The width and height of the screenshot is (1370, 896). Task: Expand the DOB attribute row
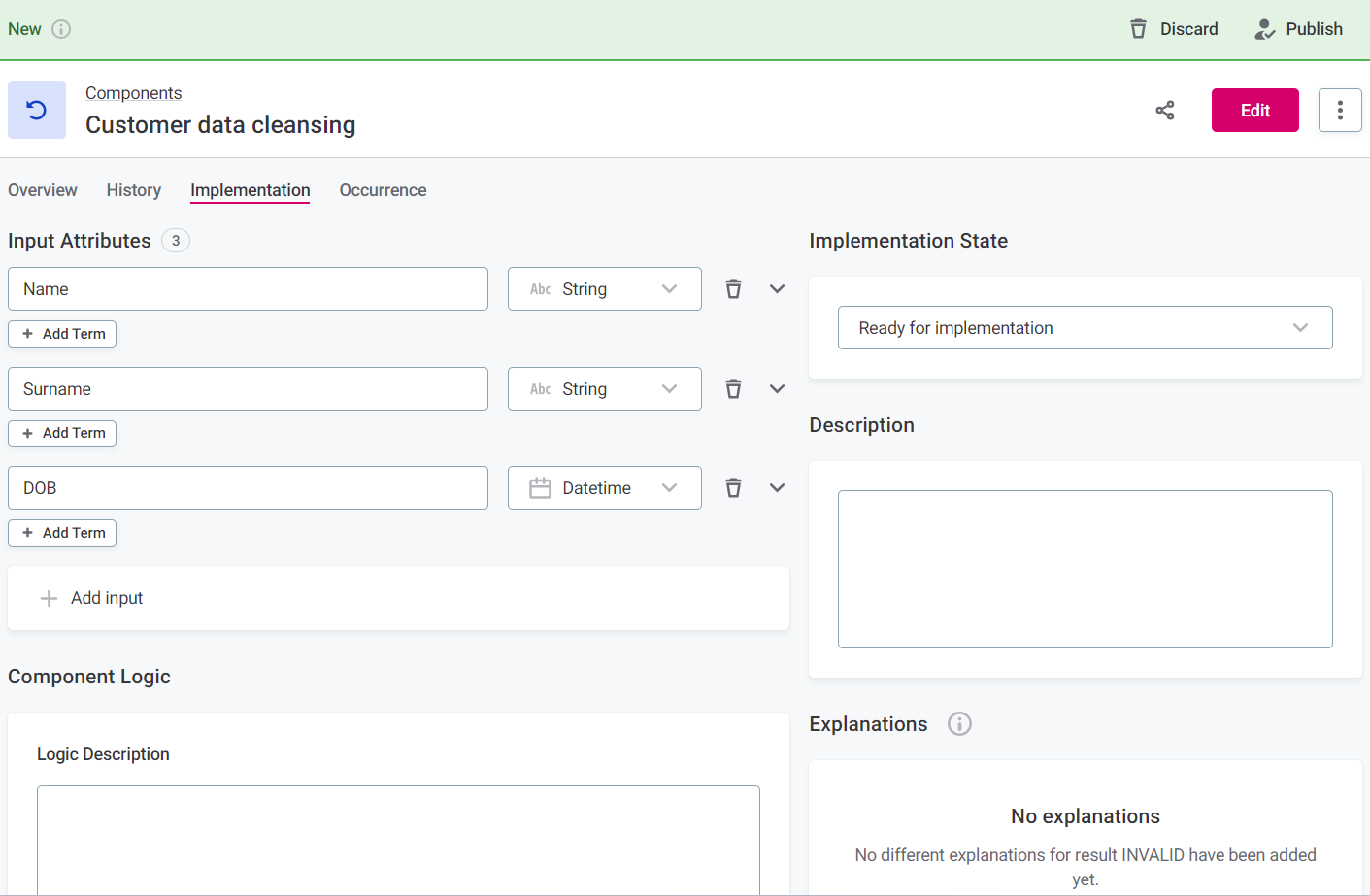(x=777, y=488)
